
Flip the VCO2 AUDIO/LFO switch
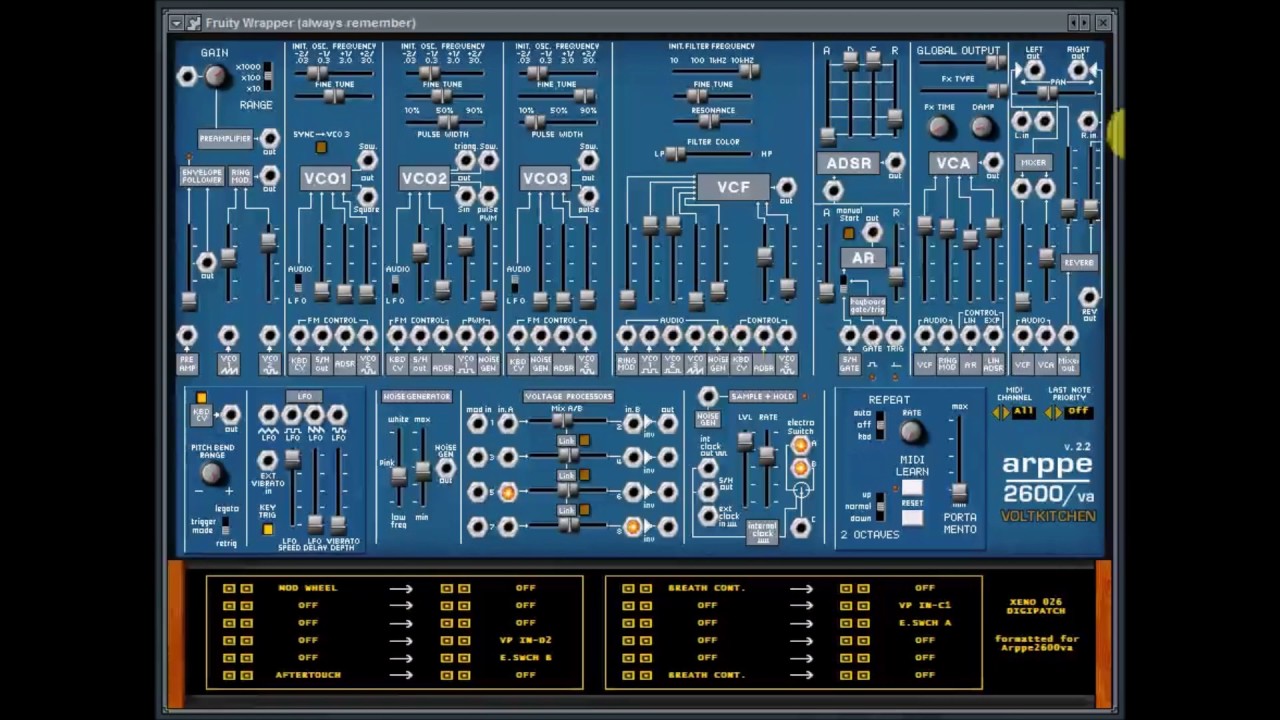(395, 285)
